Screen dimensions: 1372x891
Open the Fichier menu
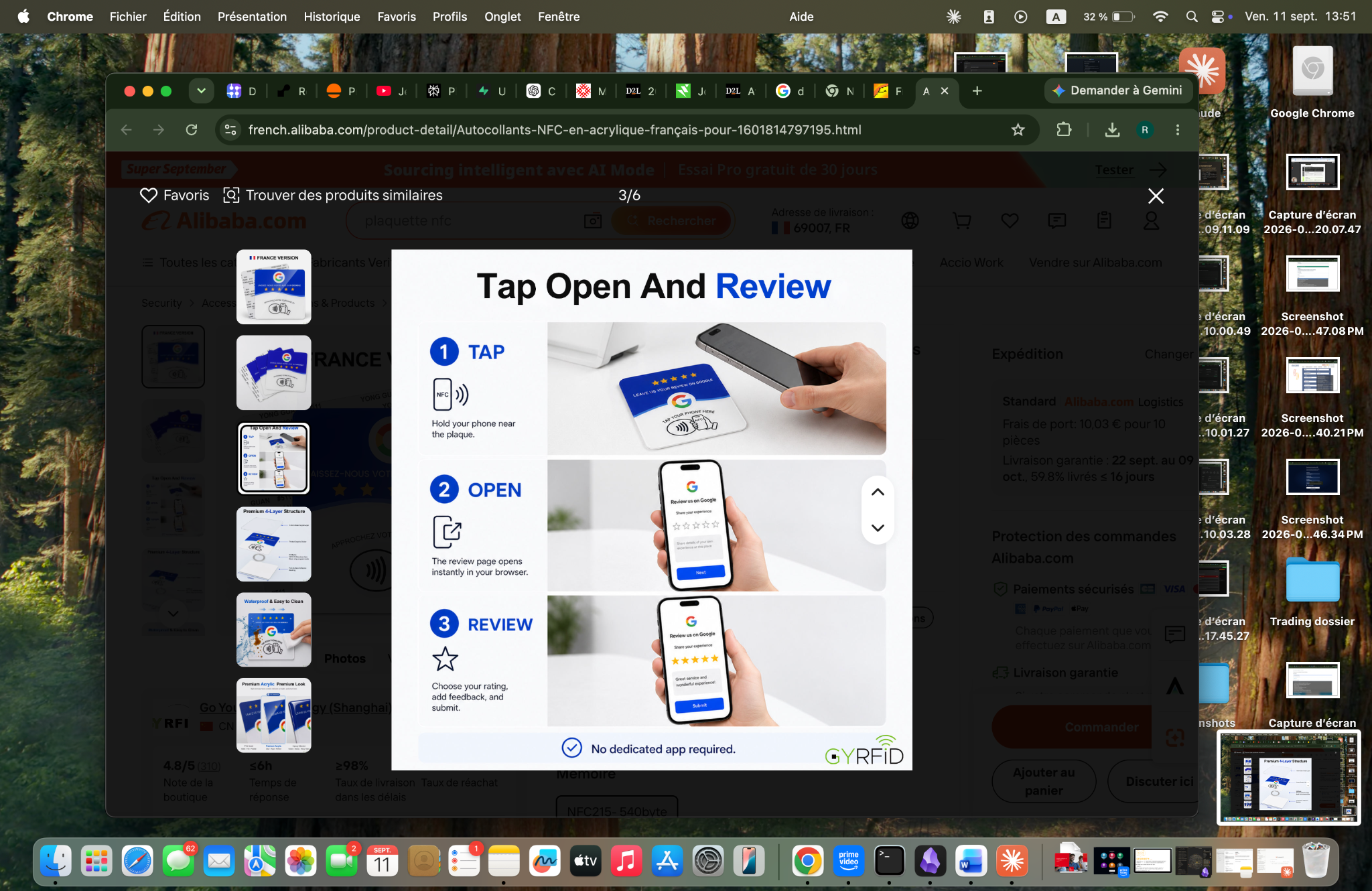click(x=128, y=17)
